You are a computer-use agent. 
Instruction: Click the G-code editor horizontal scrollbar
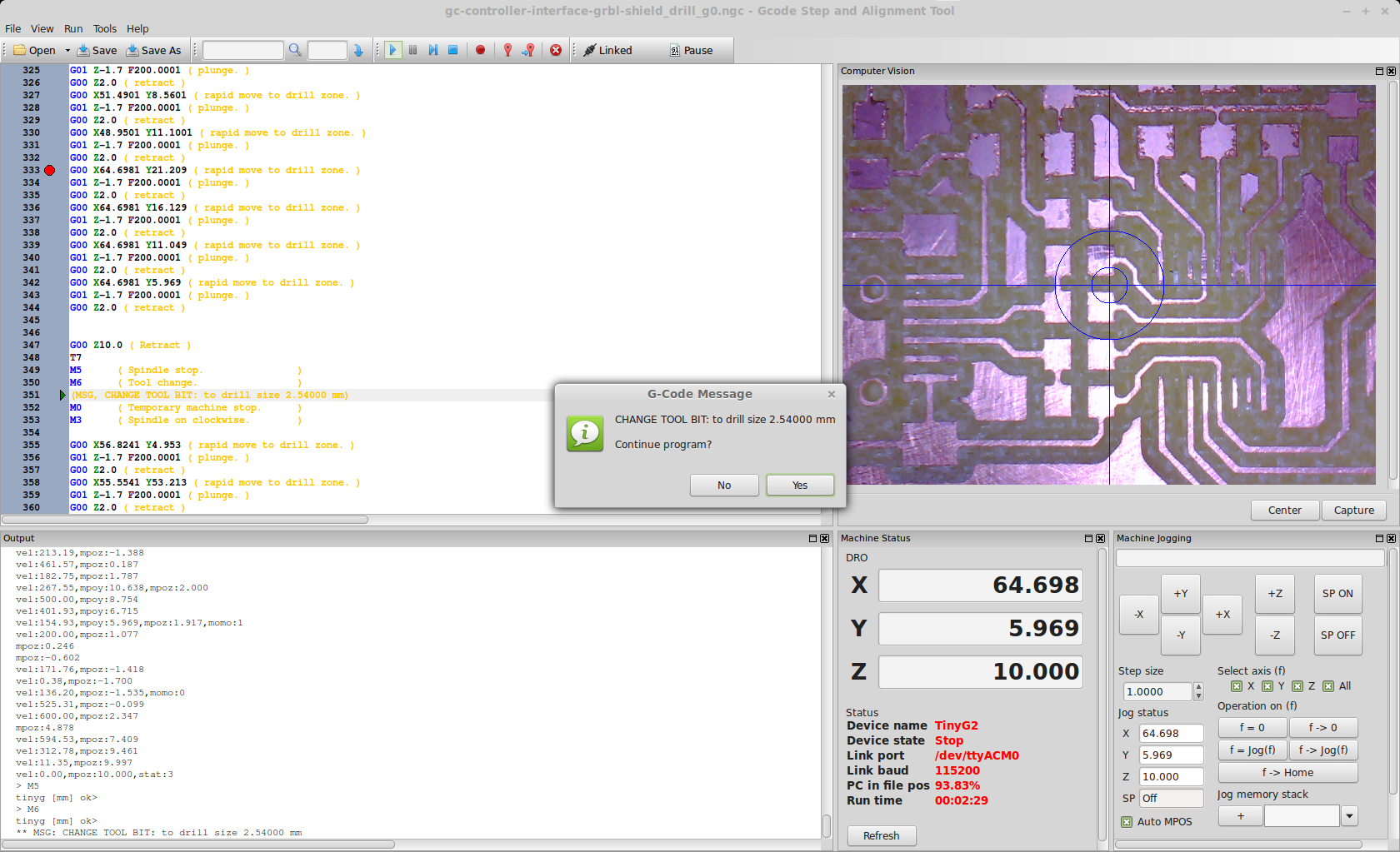(x=185, y=520)
